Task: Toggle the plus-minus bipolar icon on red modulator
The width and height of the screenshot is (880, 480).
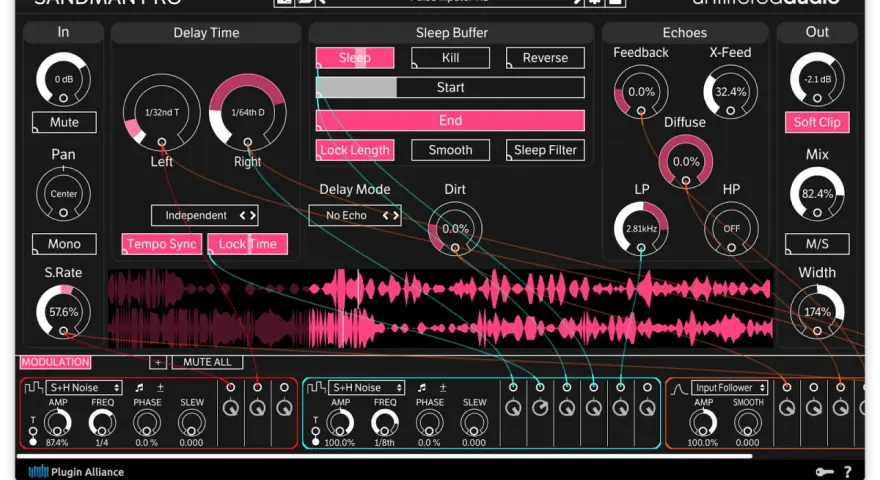Action: pyautogui.click(x=161, y=387)
